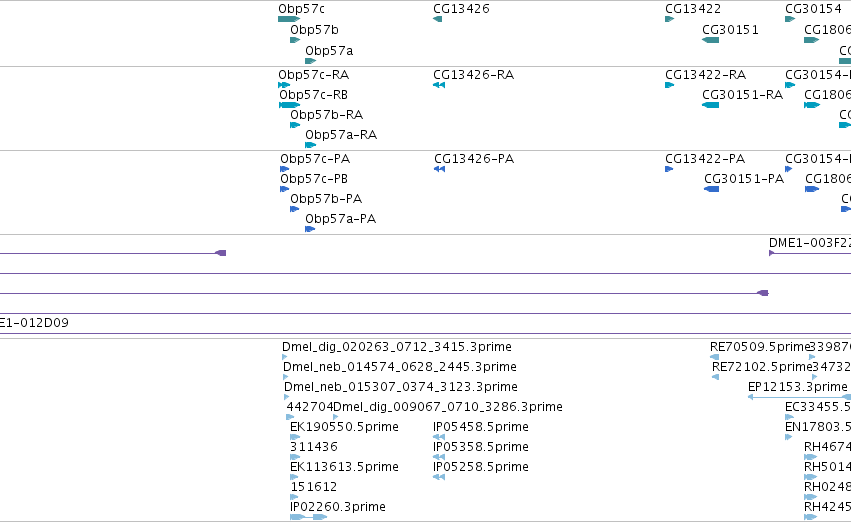The image size is (851, 522).
Task: Select the transcript glyph under CG13426-RA
Action: (x=439, y=85)
